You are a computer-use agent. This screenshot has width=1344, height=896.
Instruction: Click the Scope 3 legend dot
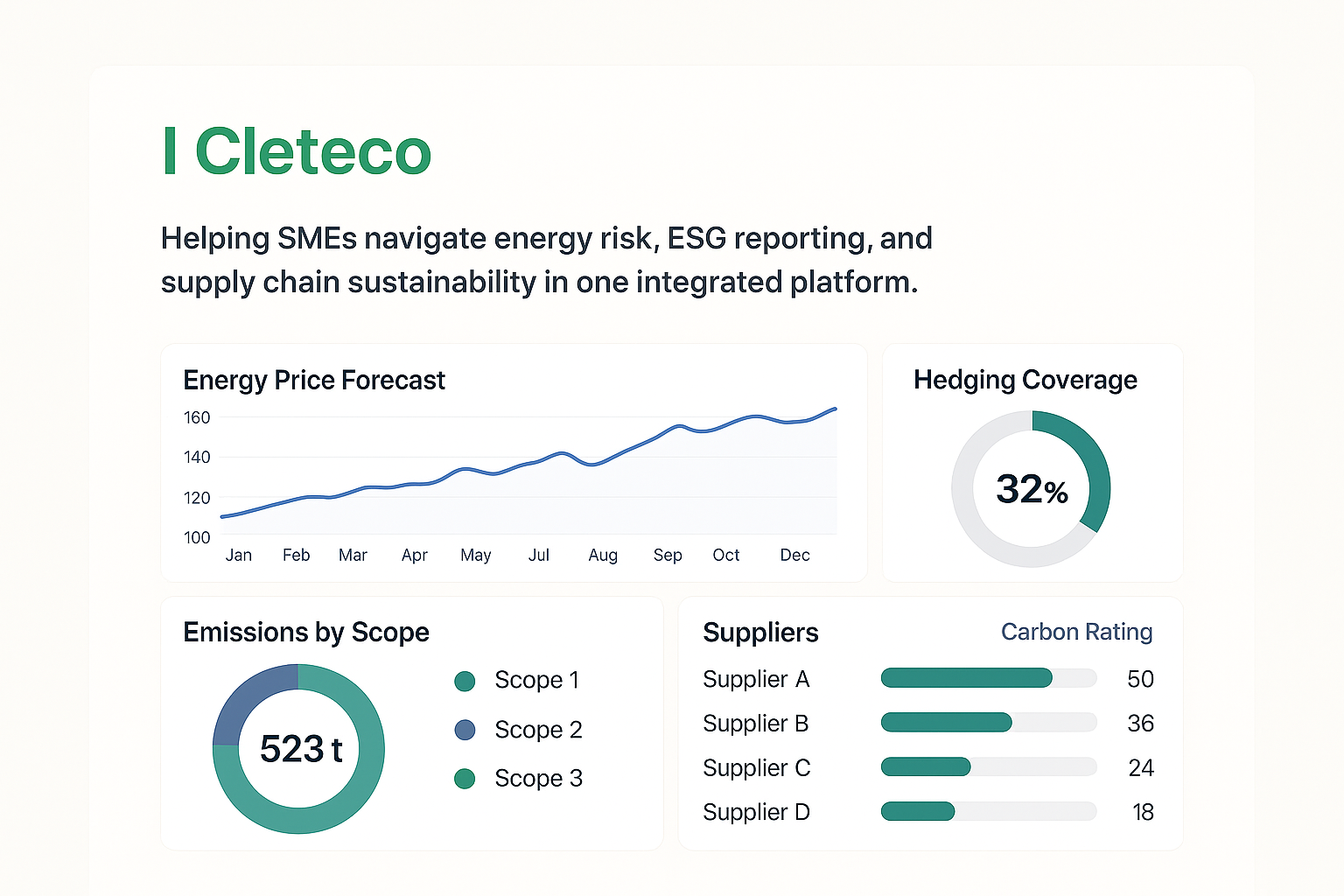[x=465, y=779]
